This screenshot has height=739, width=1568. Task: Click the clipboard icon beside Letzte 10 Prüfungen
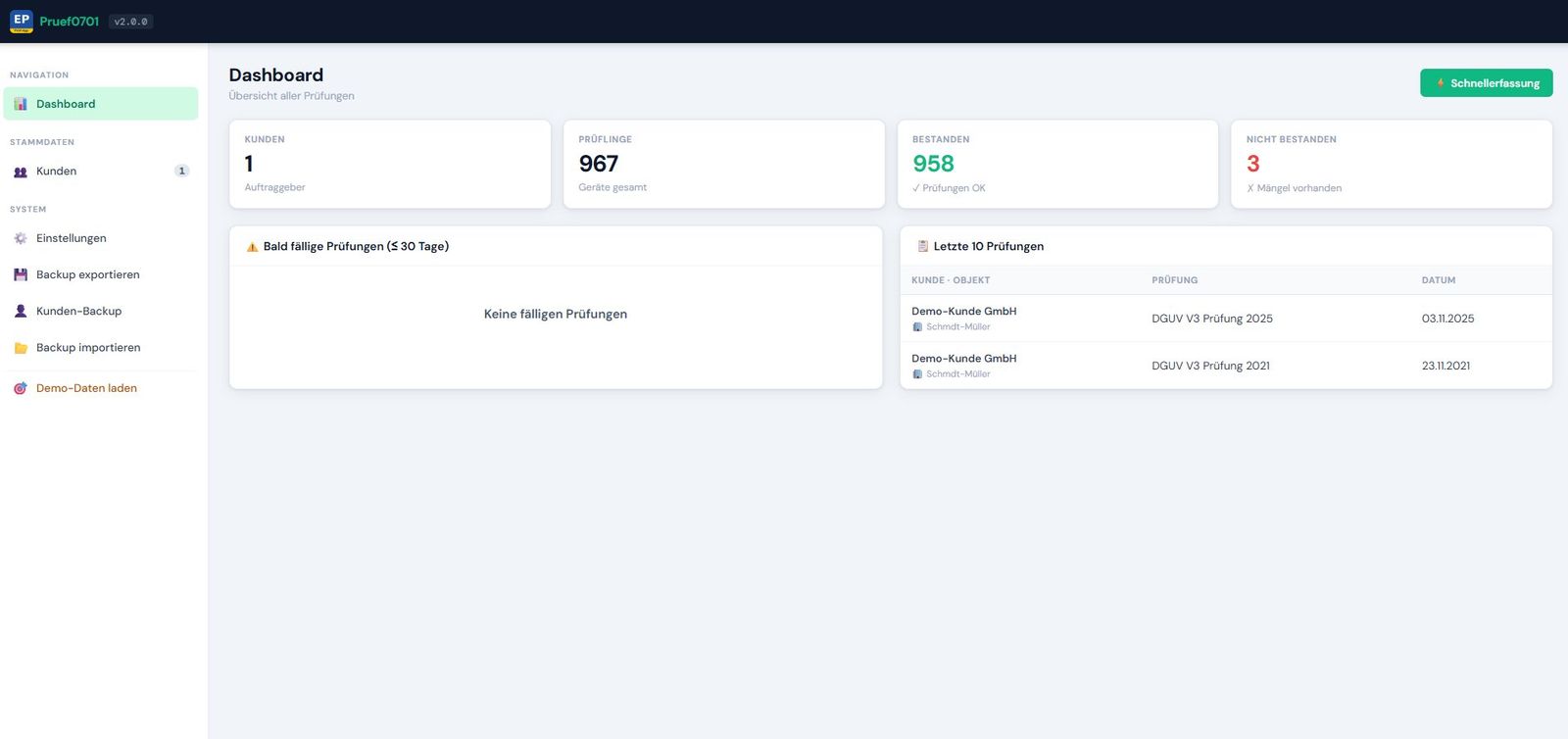point(922,246)
